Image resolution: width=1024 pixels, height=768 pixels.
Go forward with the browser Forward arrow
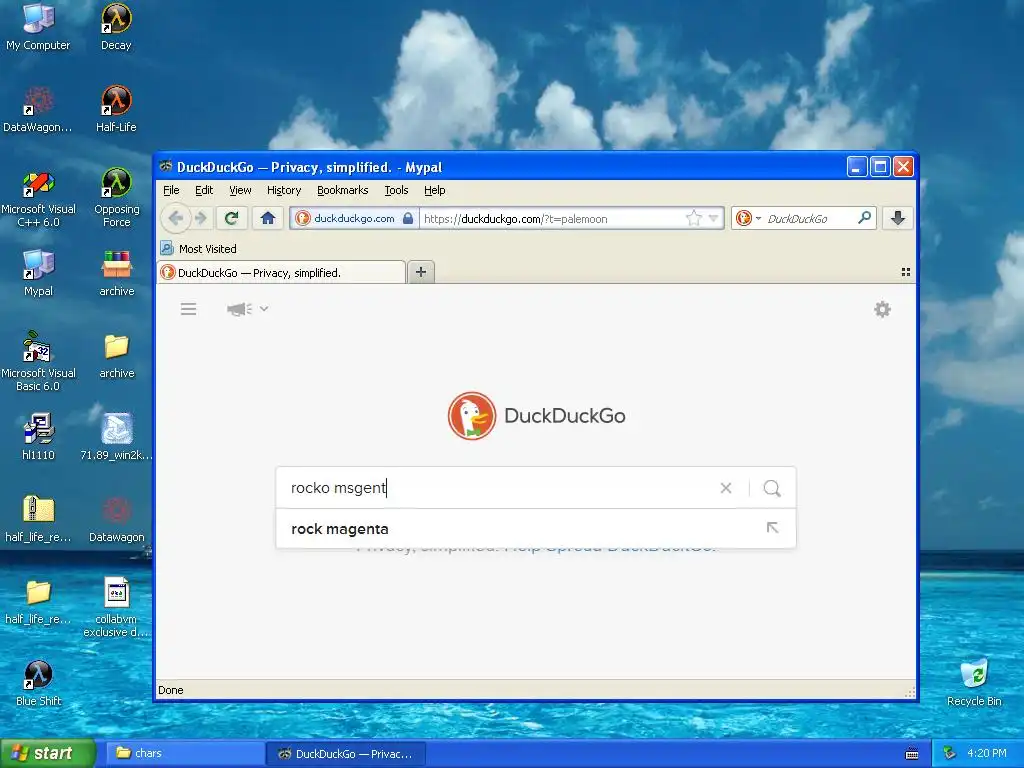click(200, 218)
